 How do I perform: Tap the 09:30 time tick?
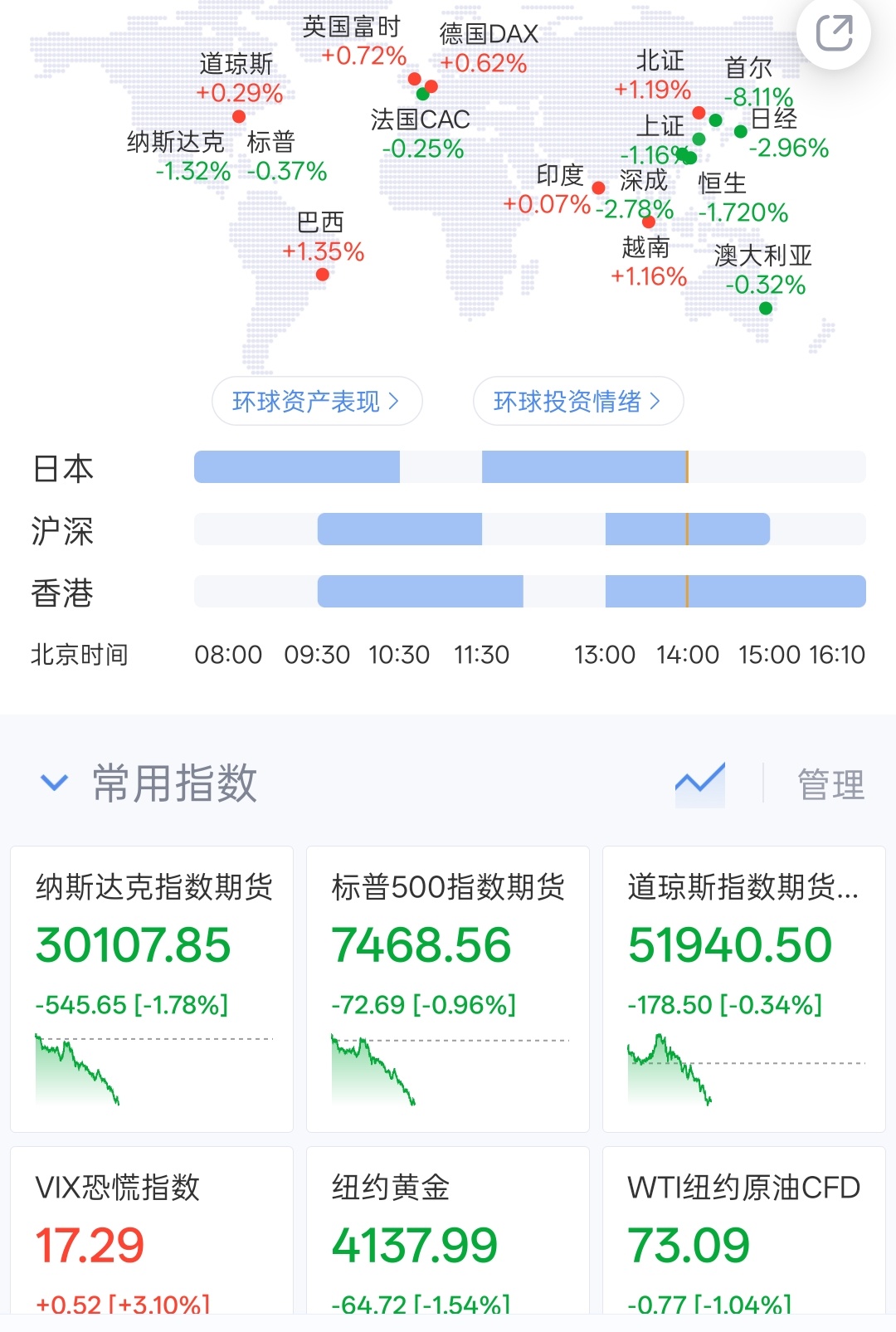tap(317, 655)
